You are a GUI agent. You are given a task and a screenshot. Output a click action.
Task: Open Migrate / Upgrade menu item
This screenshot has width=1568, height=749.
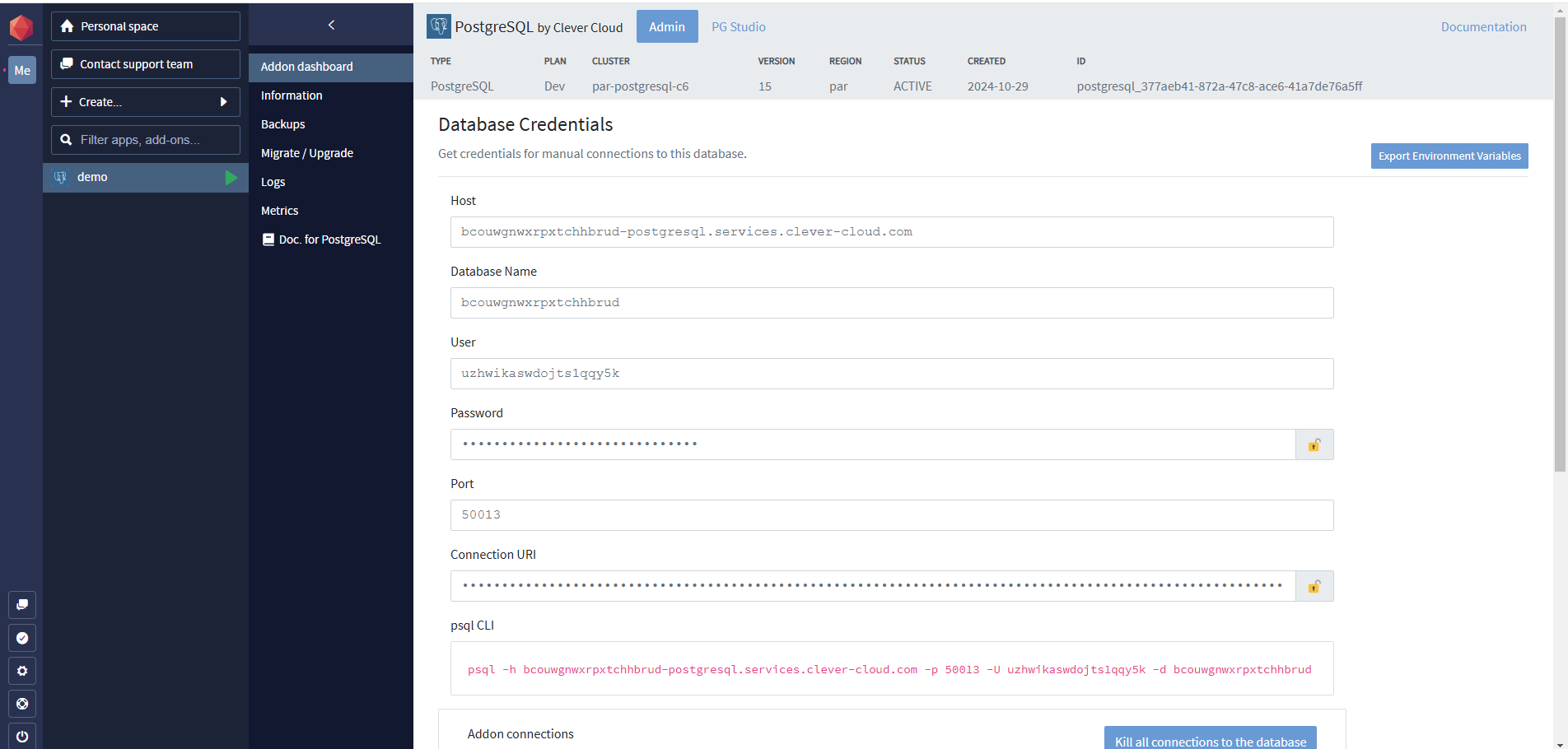pos(331,153)
